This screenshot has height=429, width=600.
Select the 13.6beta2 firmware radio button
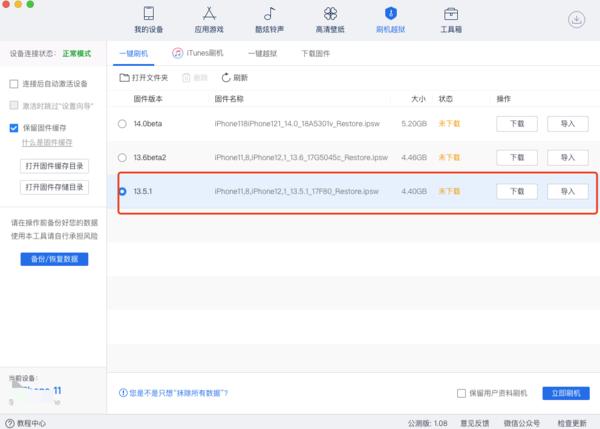[122, 157]
